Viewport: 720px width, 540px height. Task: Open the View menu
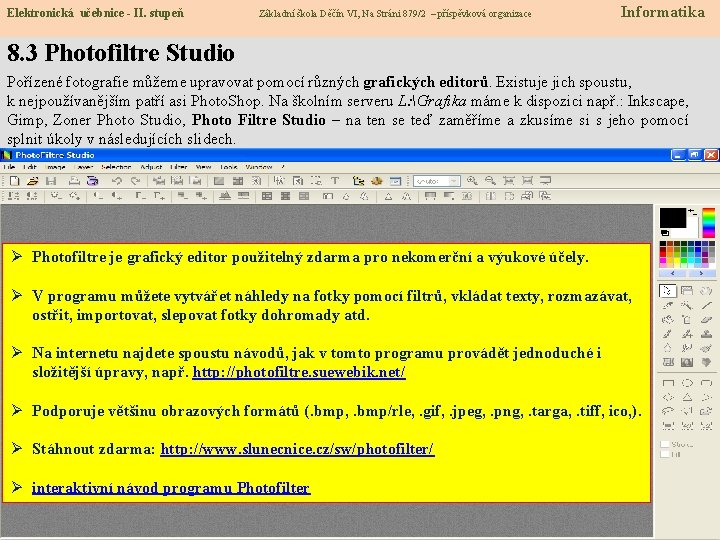point(203,167)
